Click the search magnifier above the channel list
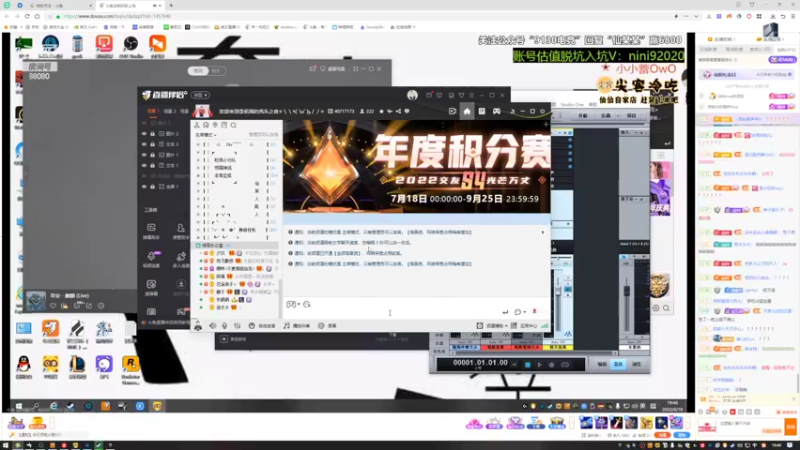This screenshot has width=800, height=450. coord(234,125)
